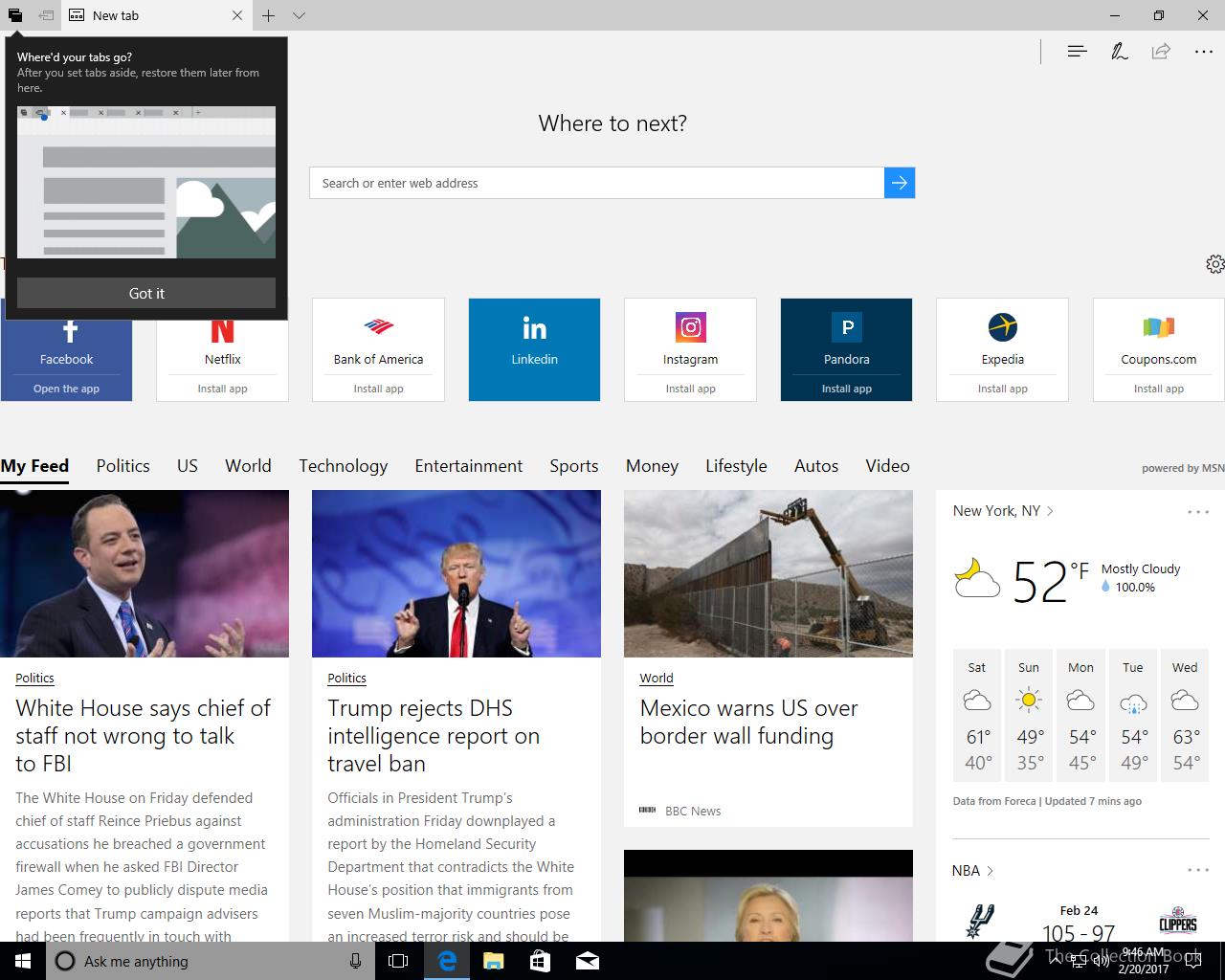Switch to the World feed tab
The height and width of the screenshot is (980, 1225).
click(248, 466)
